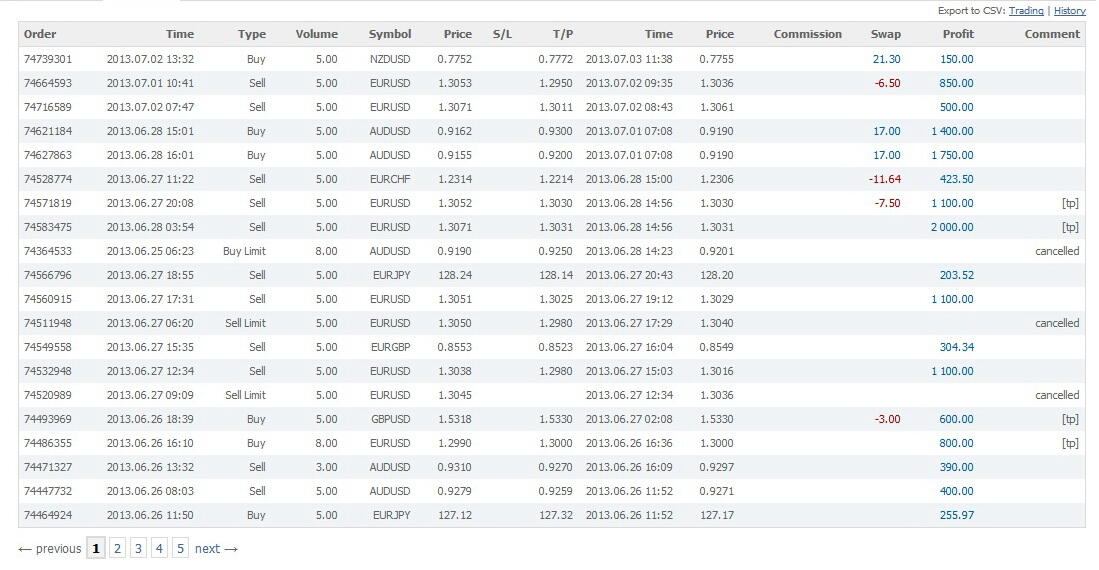Screen dimensions: 1099x570
Task: Open the Trading CSV export link
Action: tap(1026, 11)
